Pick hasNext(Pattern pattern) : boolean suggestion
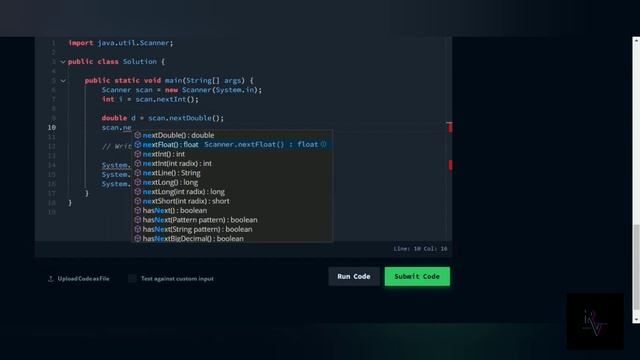640x360 pixels. coord(232,220)
